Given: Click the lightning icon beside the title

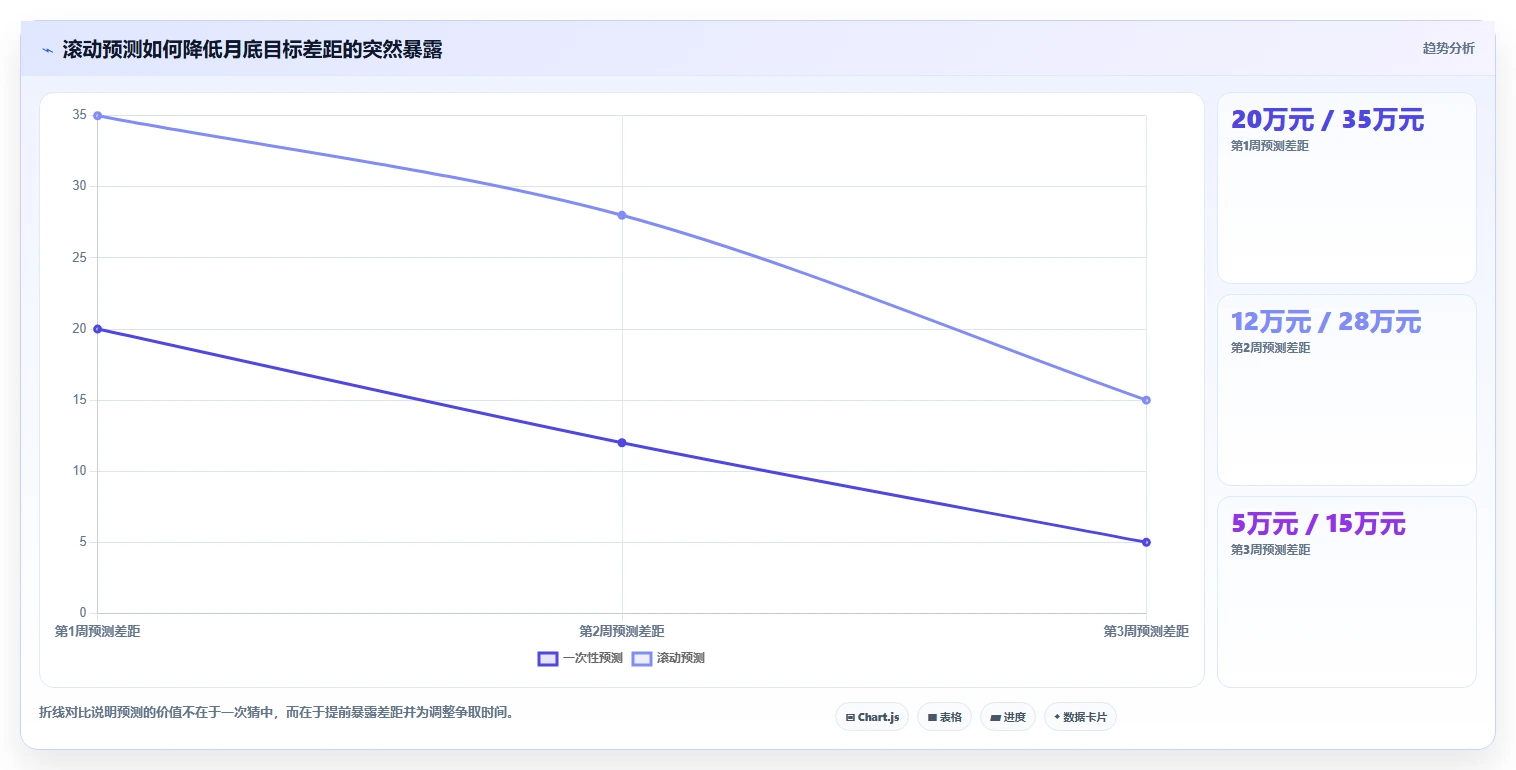Looking at the screenshot, I should click(x=47, y=50).
